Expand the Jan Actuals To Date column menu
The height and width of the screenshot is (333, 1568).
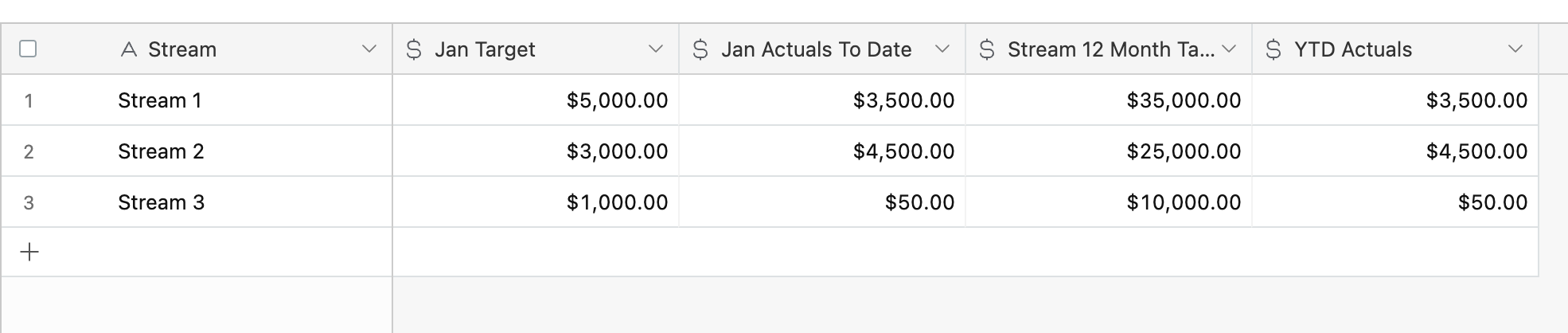click(x=942, y=49)
